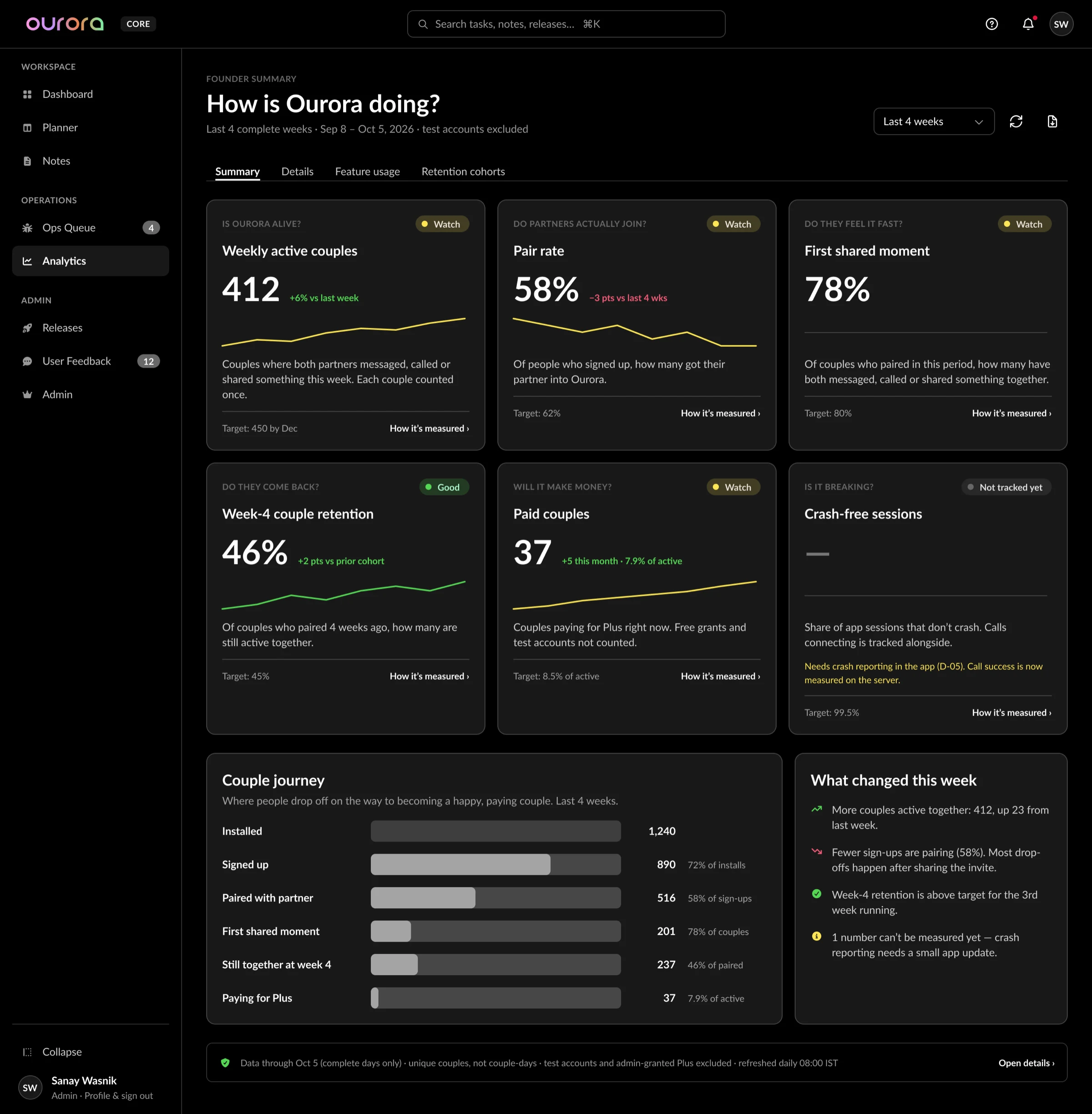The image size is (1092, 1114).
Task: Click the Paired with partner progress bar
Action: pos(495,898)
